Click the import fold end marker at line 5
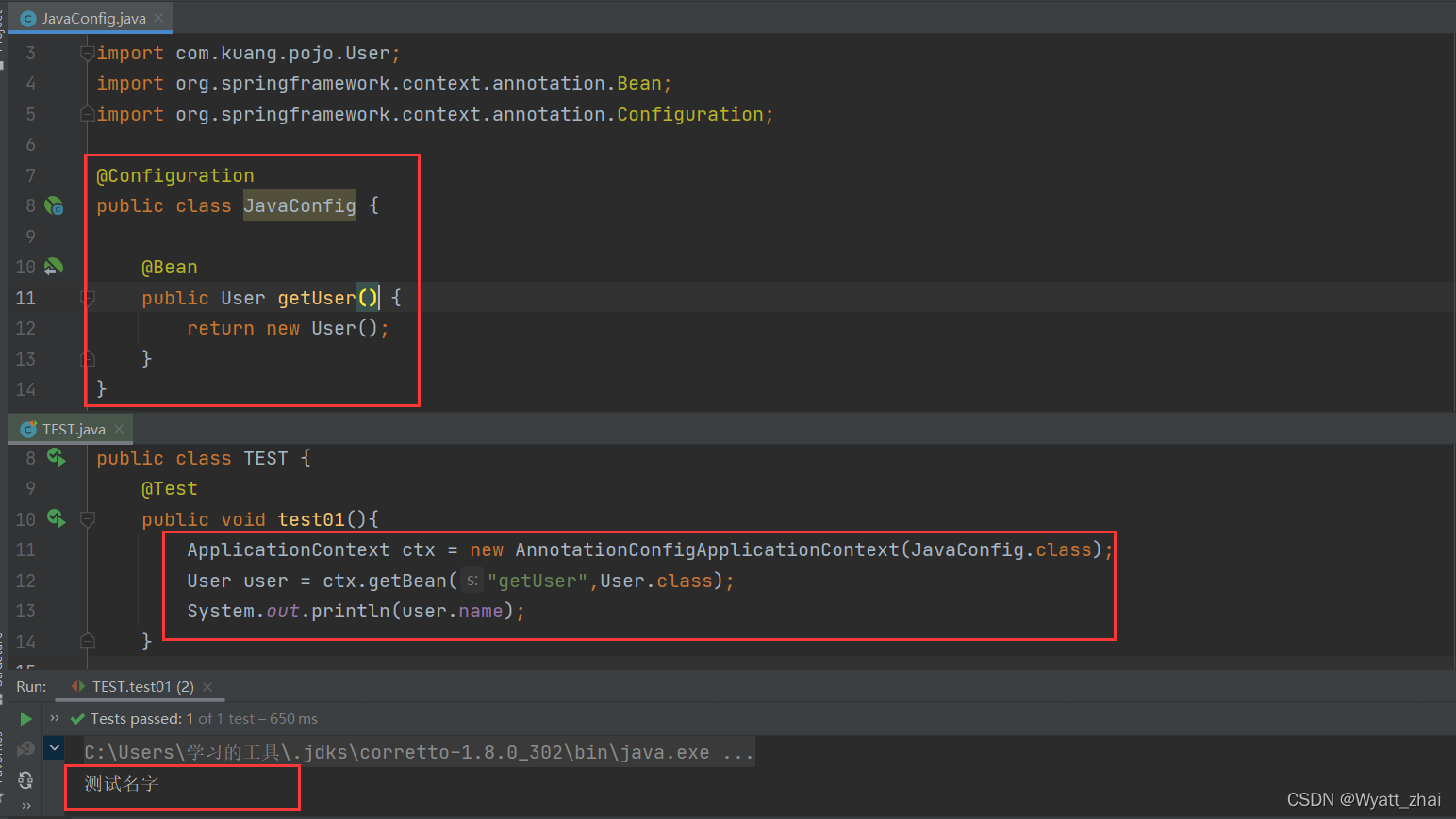Image resolution: width=1456 pixels, height=819 pixels. 87,114
